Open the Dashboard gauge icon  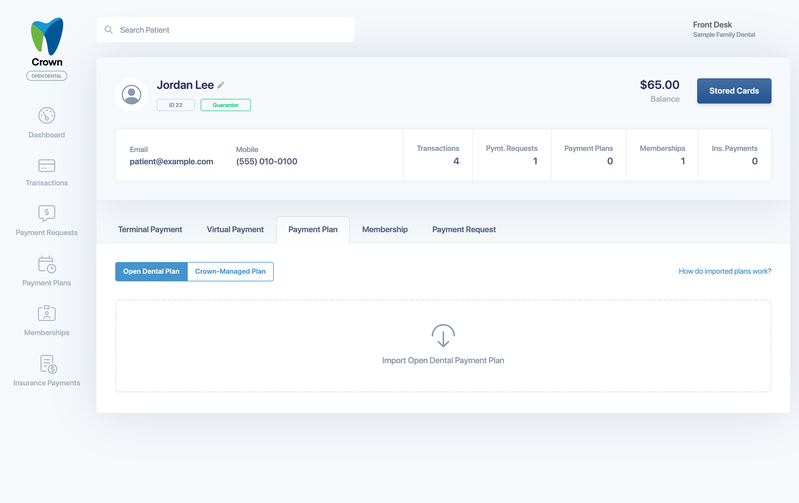[x=46, y=115]
